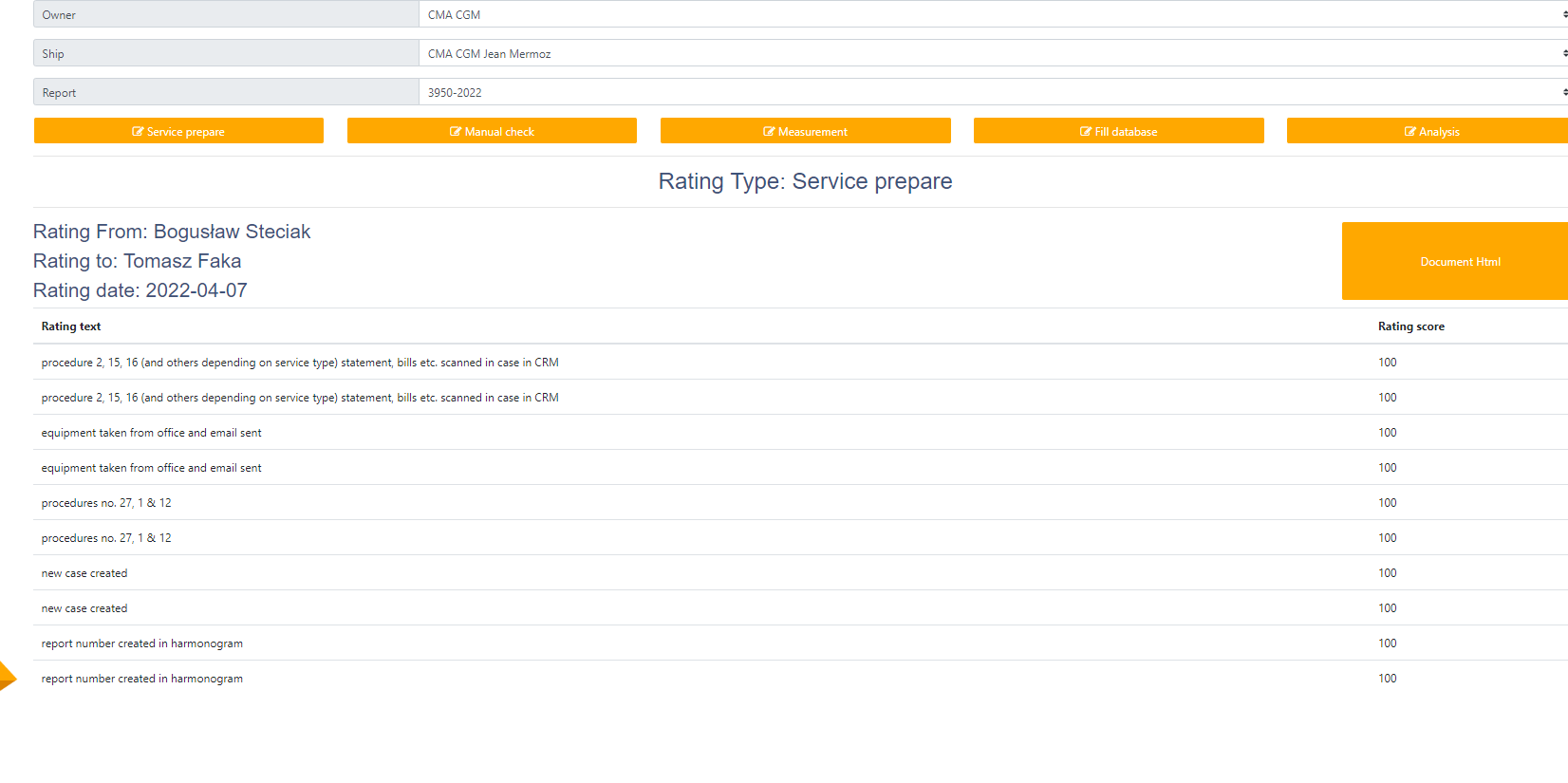Click the edit icon on Service prepare
Image resolution: width=1568 pixels, height=783 pixels.
pyautogui.click(x=138, y=132)
